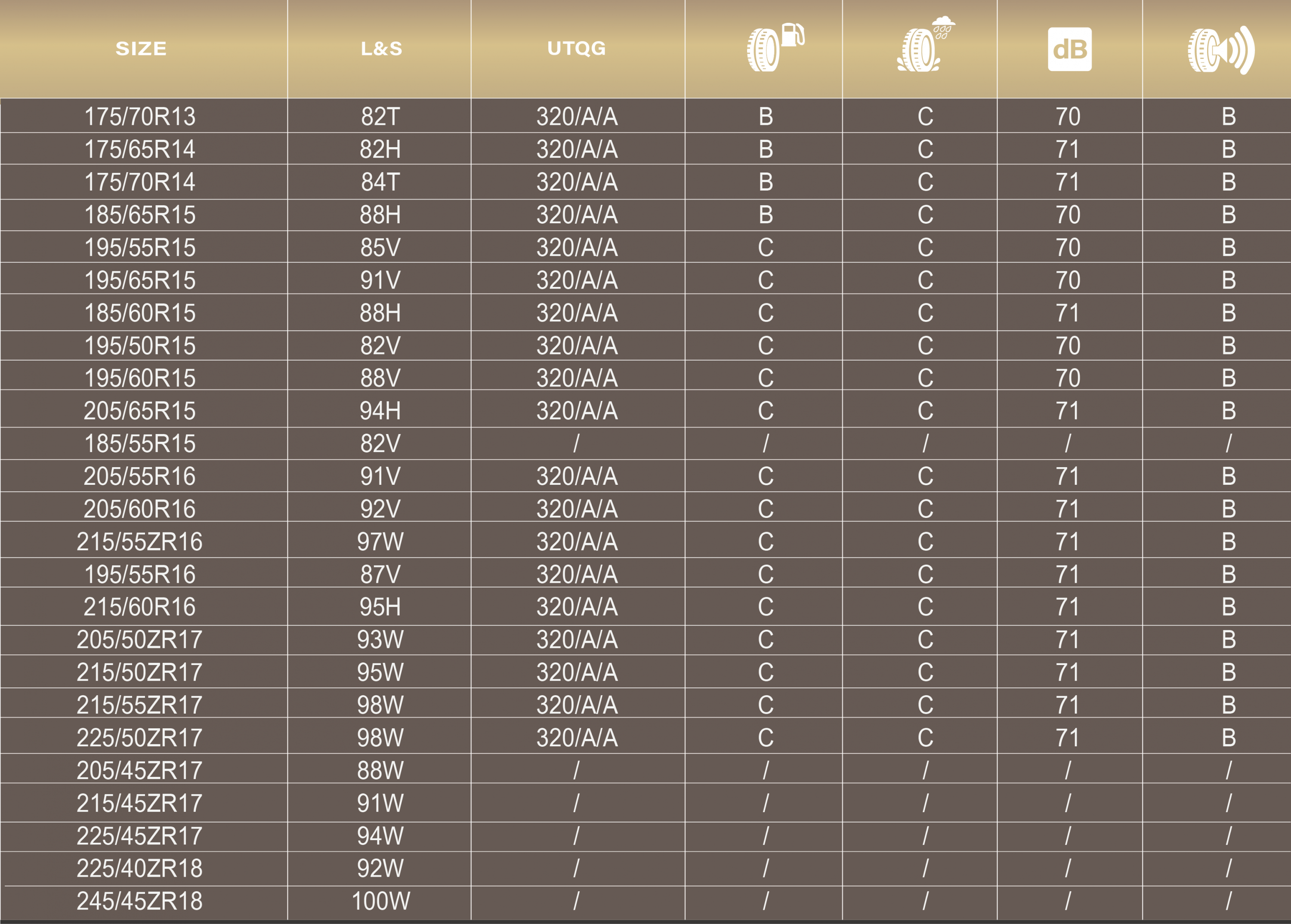Click load and speed value 85V
1291x924 pixels.
[x=381, y=247]
